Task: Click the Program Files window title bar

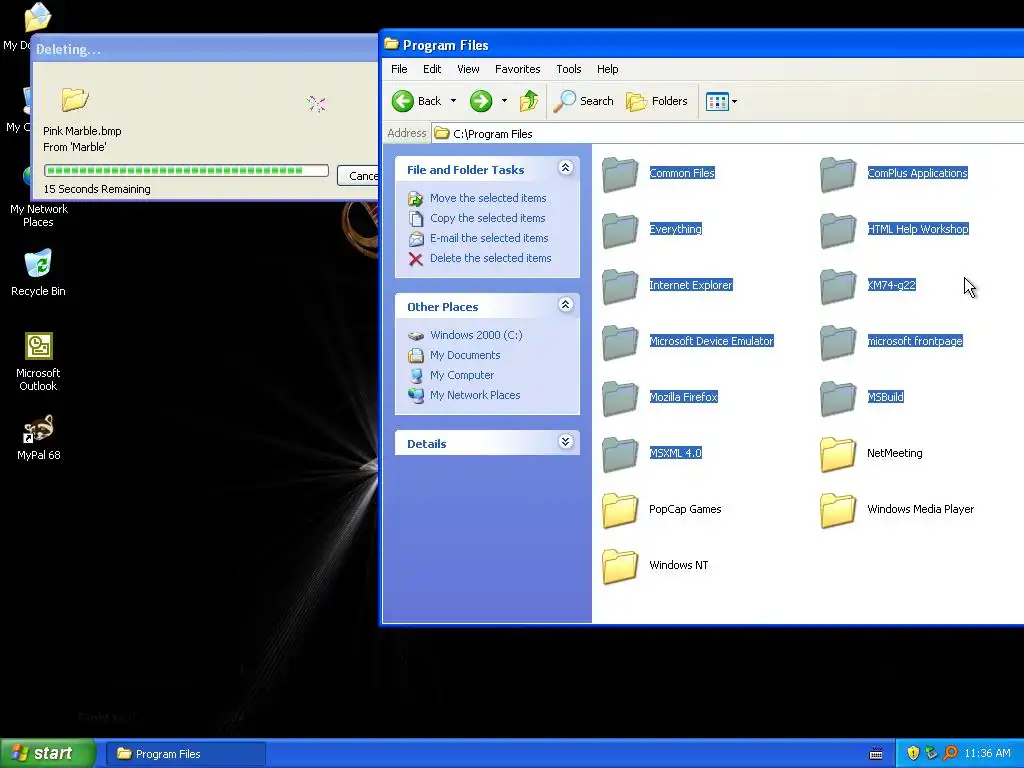Action: tap(702, 45)
